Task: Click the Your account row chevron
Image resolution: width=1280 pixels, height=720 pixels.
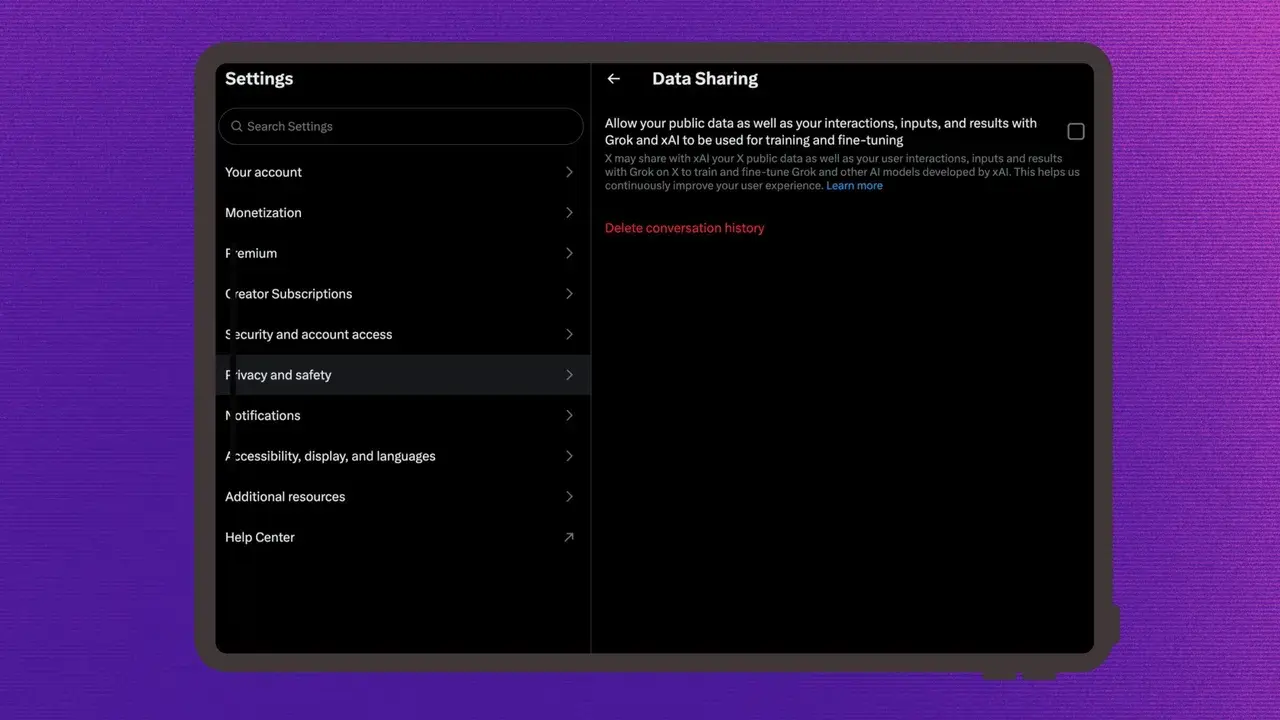Action: pos(569,172)
